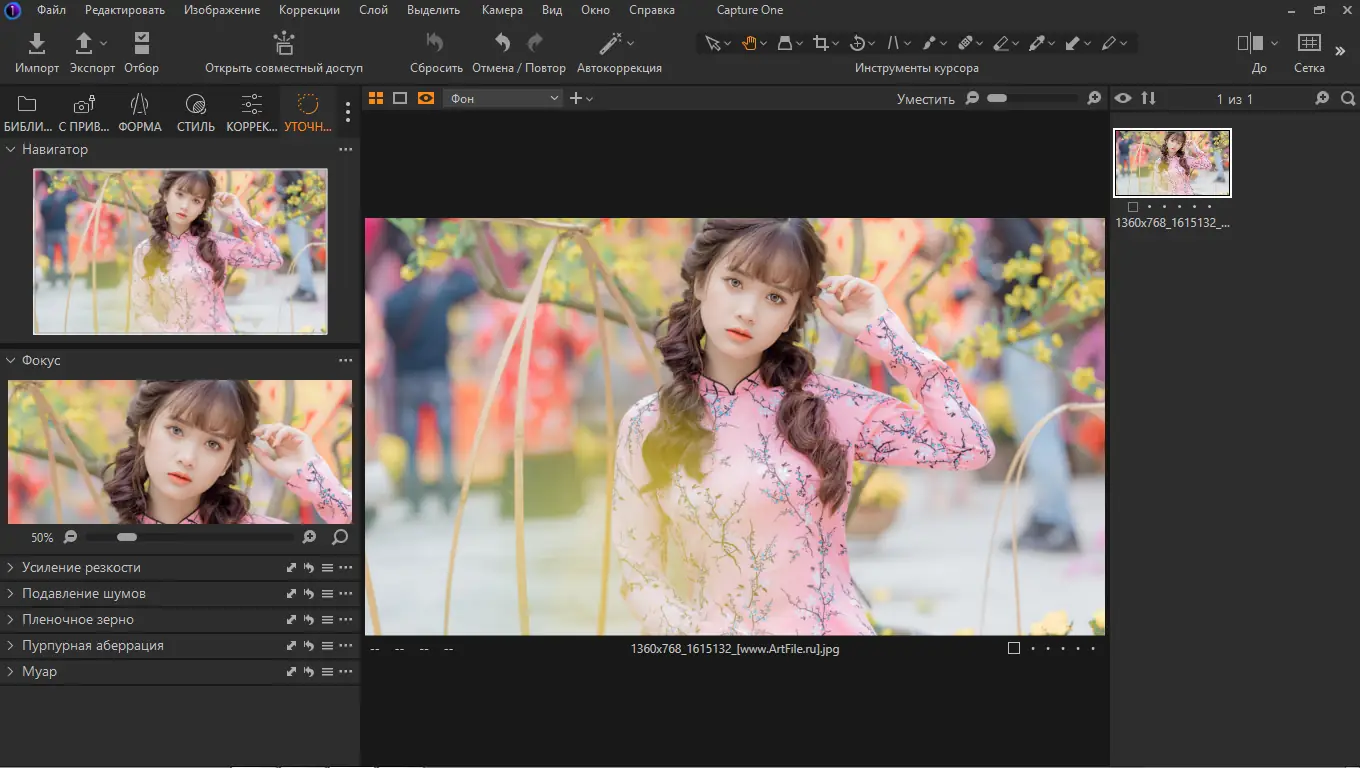Viewport: 1360px width, 768px height.
Task: Click the Reset (Сбросить) icon
Action: click(435, 44)
